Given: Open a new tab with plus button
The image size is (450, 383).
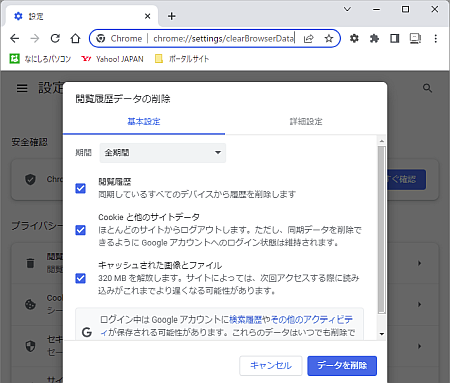Looking at the screenshot, I should pos(172,16).
